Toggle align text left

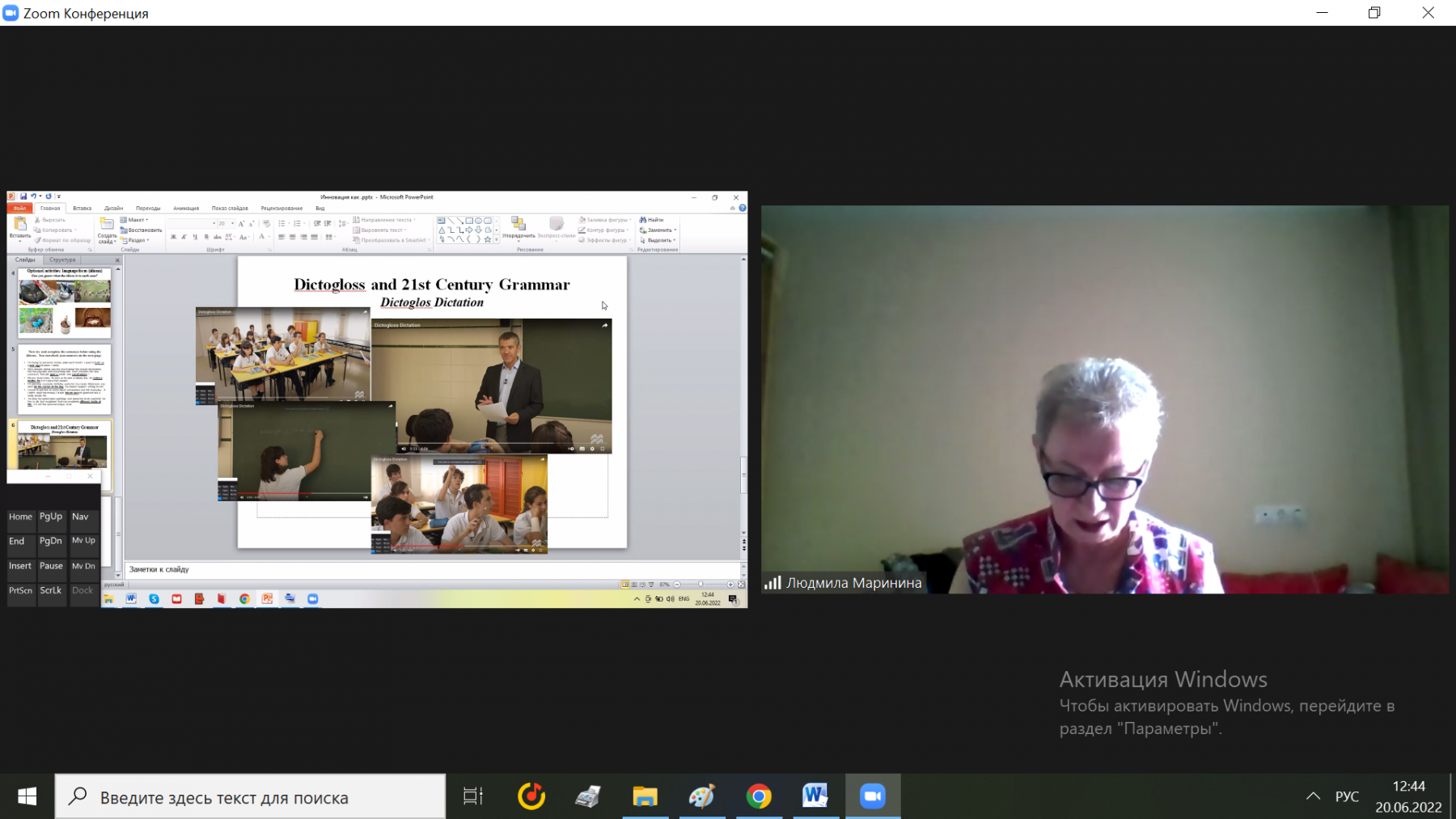tap(281, 237)
